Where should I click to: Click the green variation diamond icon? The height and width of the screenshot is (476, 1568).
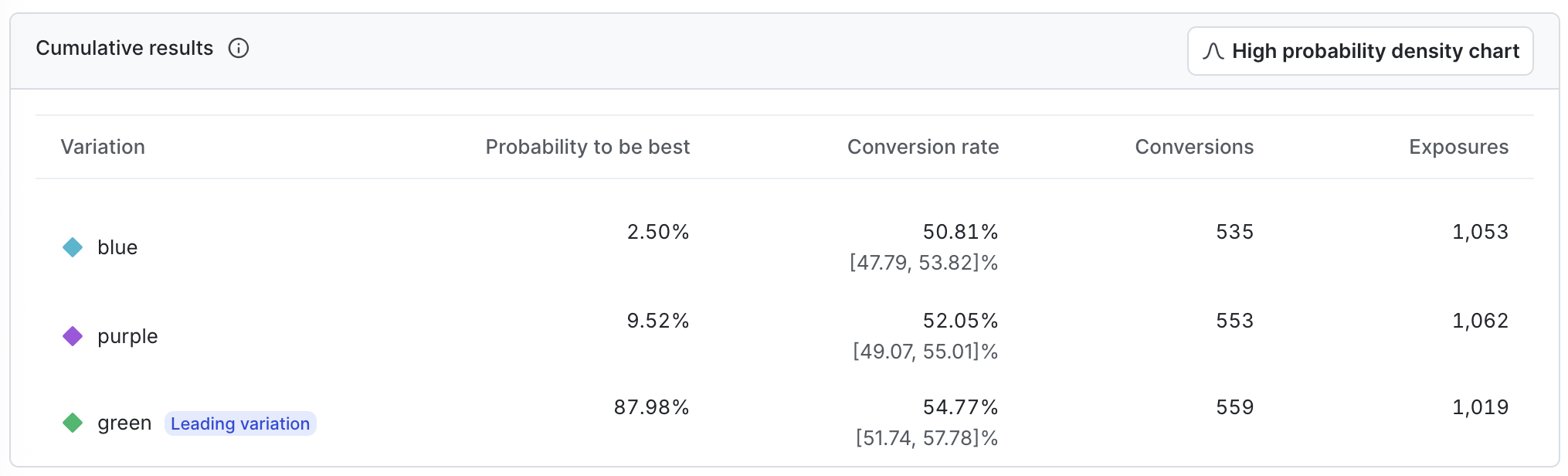[x=73, y=423]
